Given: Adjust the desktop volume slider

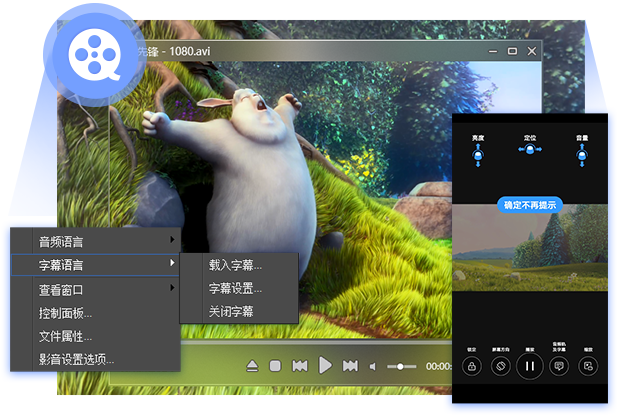Looking at the screenshot, I should point(401,367).
